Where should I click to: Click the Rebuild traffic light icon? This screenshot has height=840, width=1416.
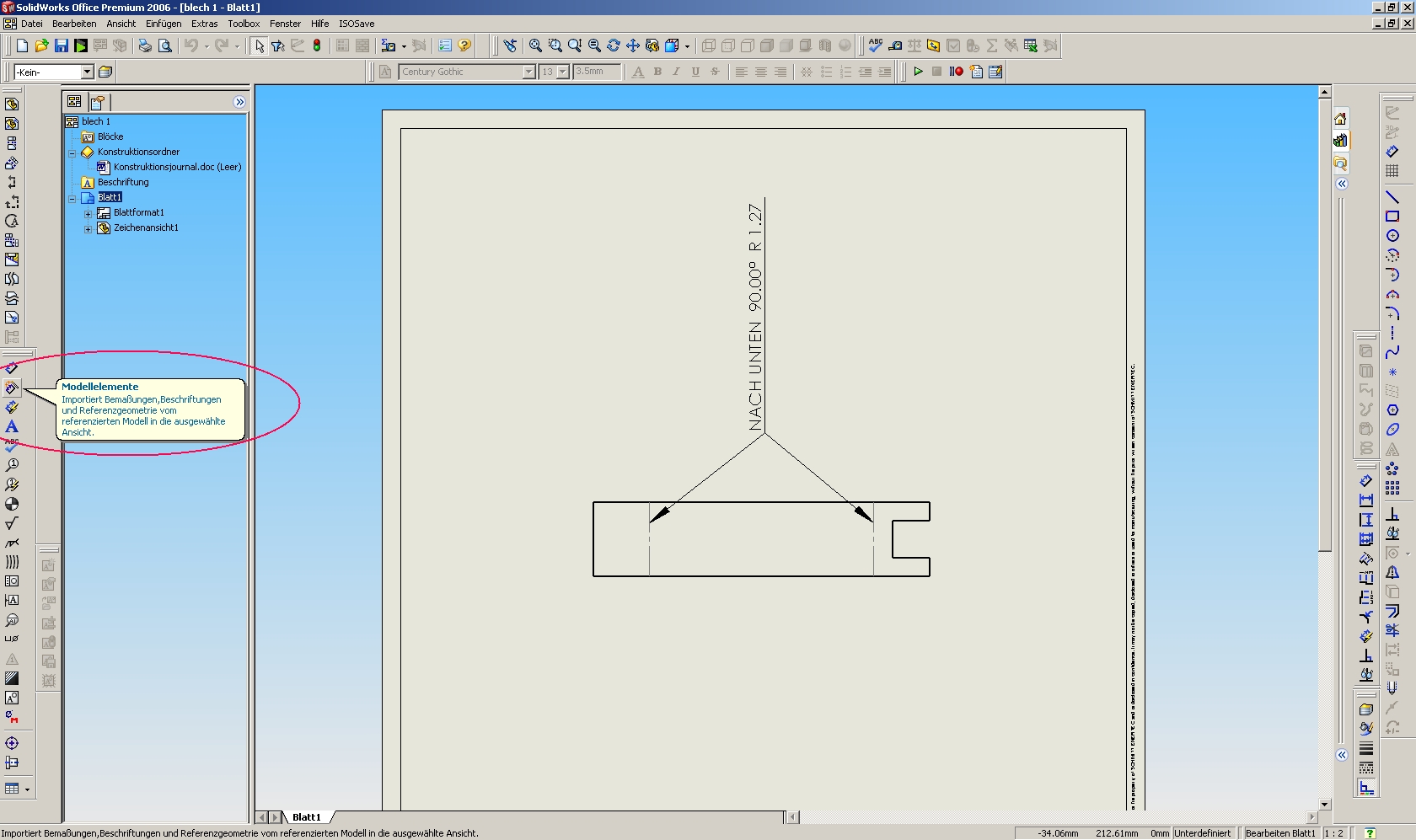click(x=317, y=45)
